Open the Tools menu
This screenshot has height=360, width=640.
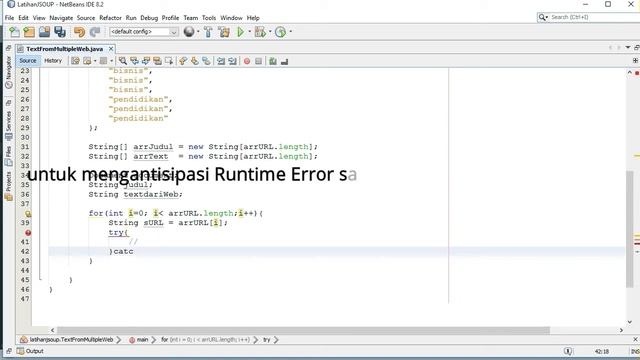point(209,18)
